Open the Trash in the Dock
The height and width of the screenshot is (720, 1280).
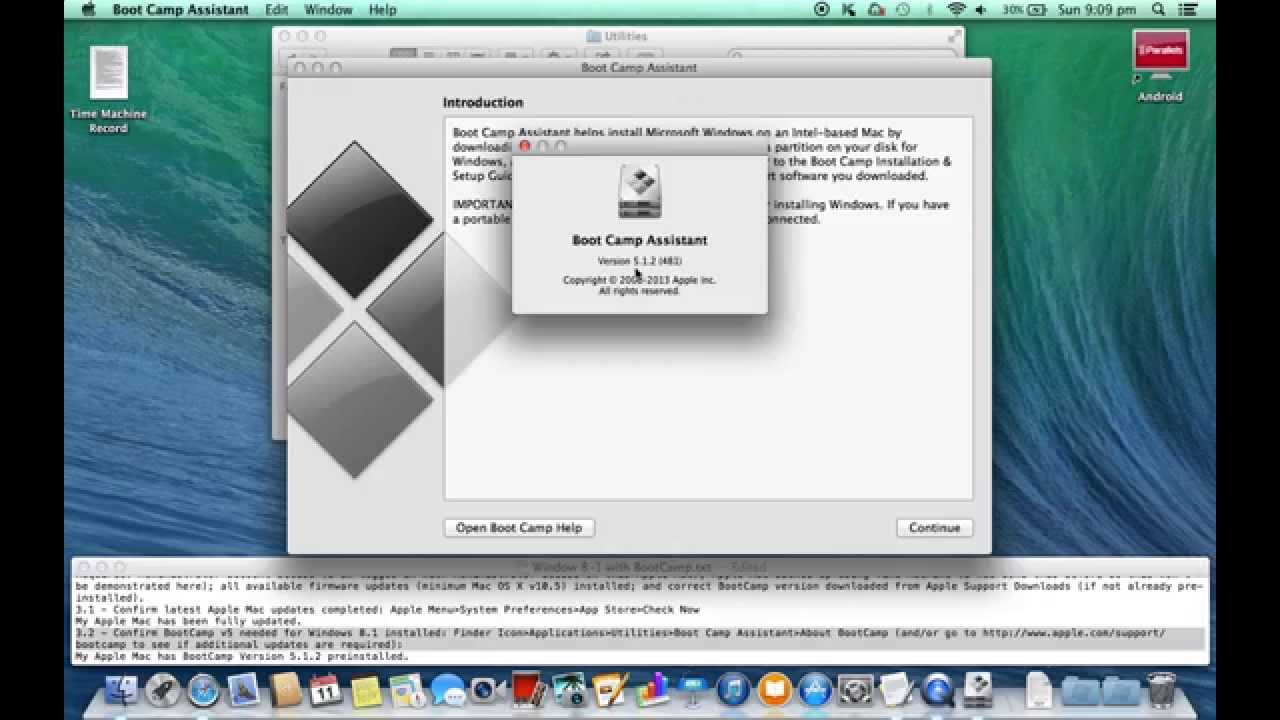[1161, 692]
